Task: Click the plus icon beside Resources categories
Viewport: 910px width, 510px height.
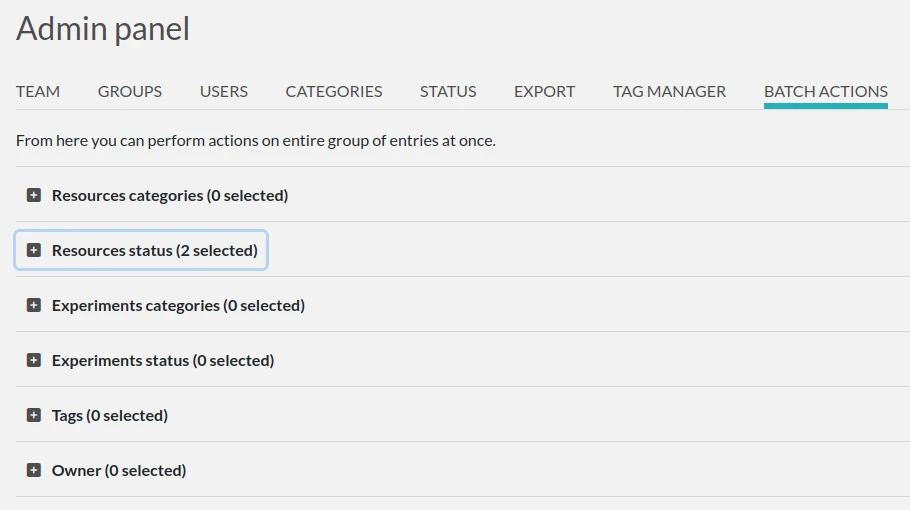Action: [x=34, y=196]
